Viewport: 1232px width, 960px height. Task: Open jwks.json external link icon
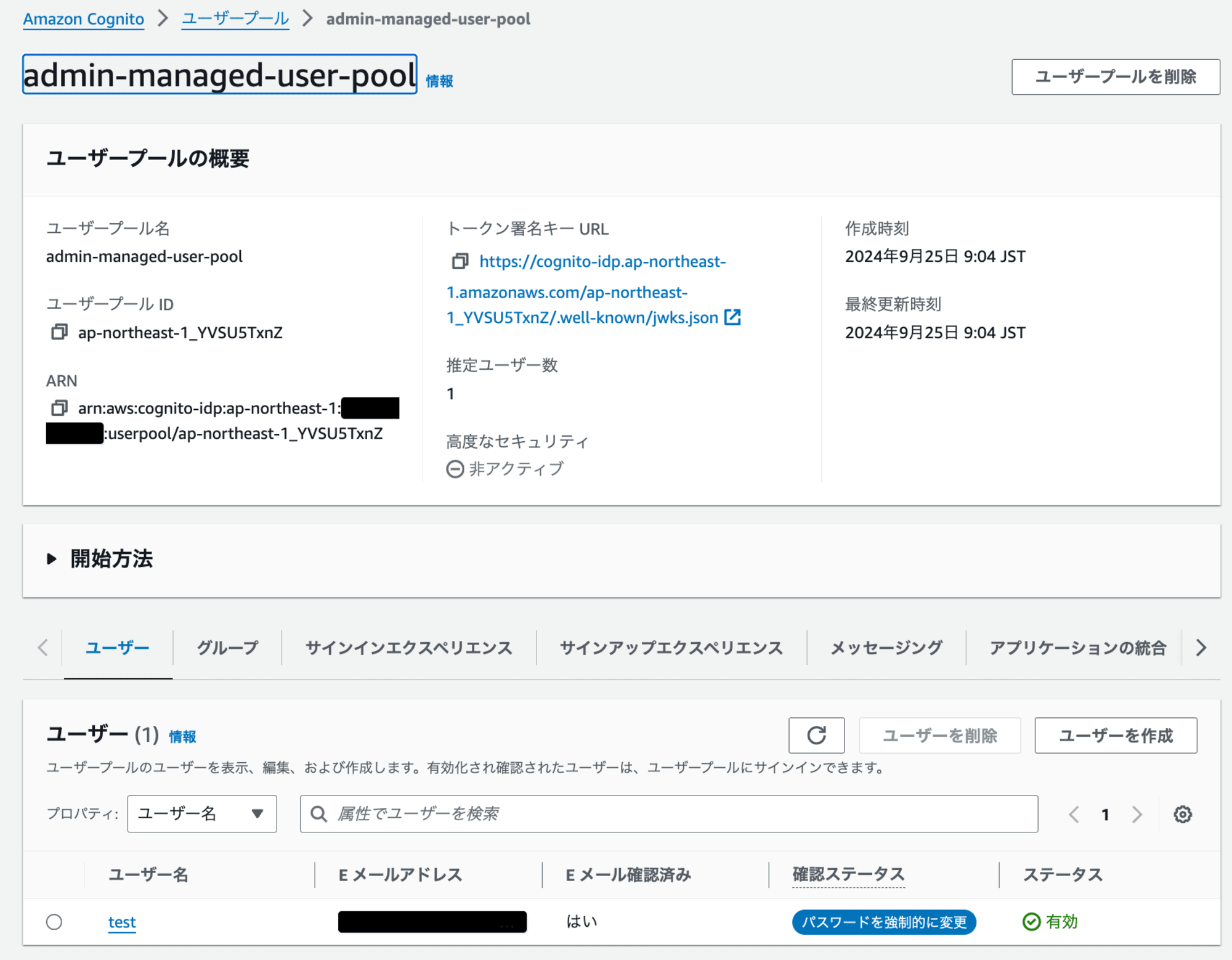[x=732, y=317]
